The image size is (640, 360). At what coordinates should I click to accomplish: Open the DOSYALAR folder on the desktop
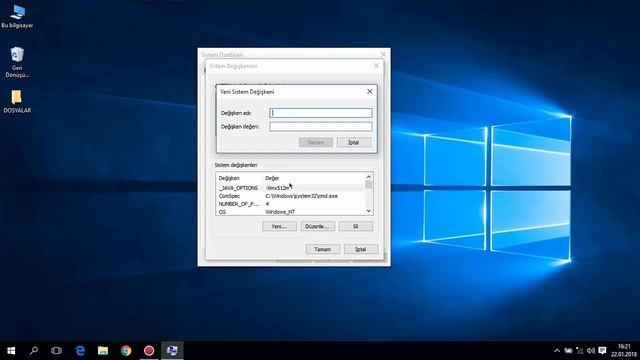(17, 102)
